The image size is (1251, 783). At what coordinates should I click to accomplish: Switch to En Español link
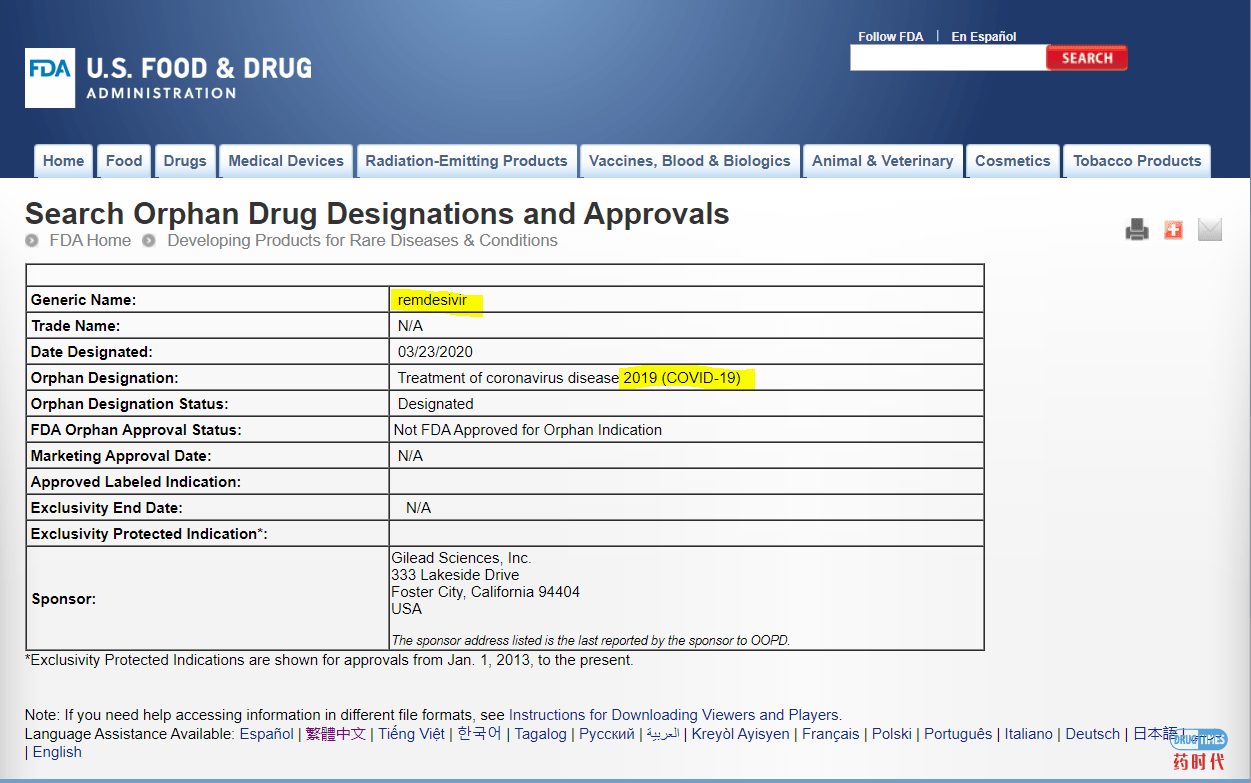pyautogui.click(x=983, y=37)
